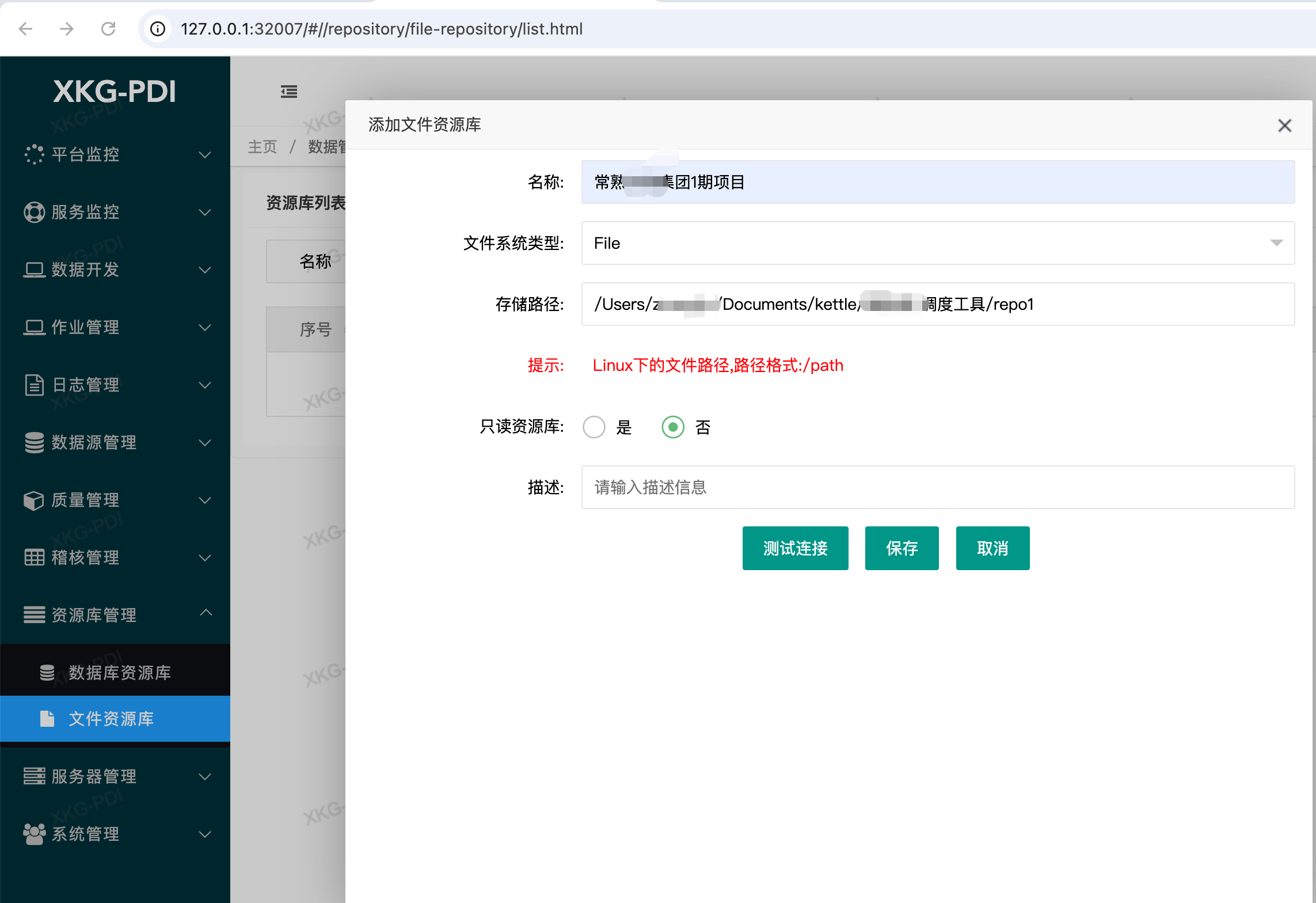Open the 文件系统类型 File dropdown

tap(1278, 243)
